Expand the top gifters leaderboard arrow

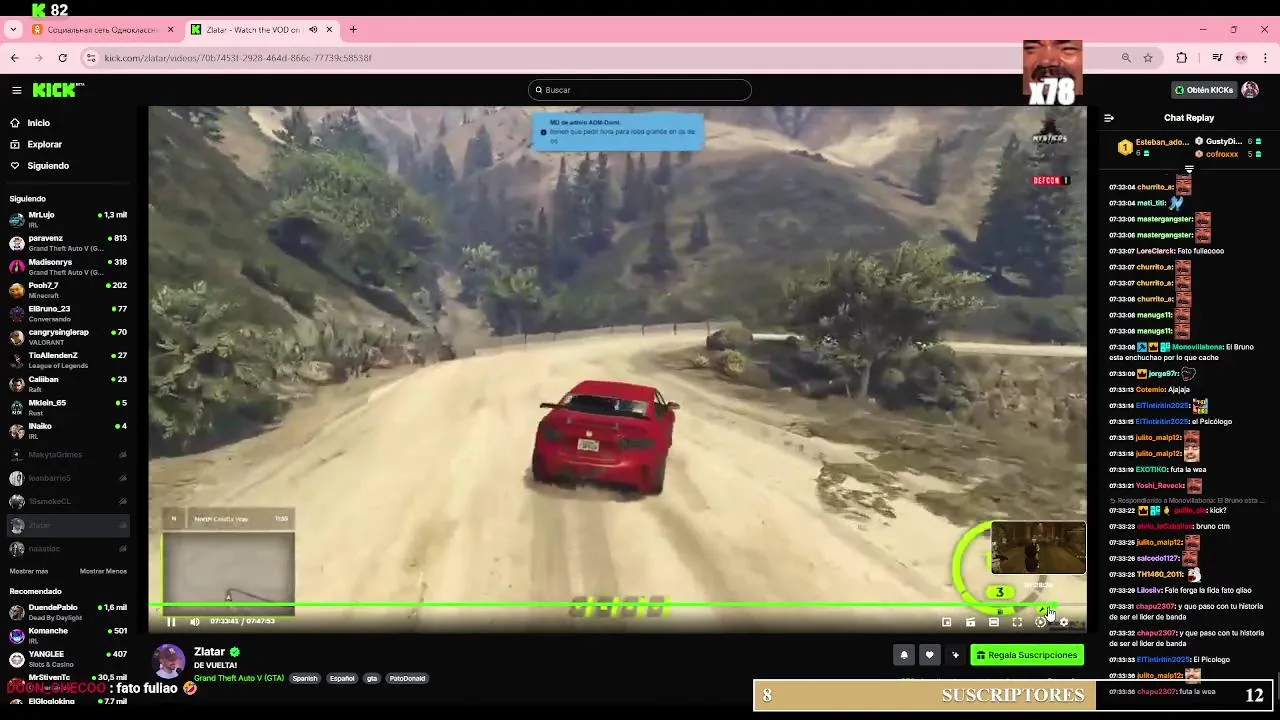tap(1189, 169)
